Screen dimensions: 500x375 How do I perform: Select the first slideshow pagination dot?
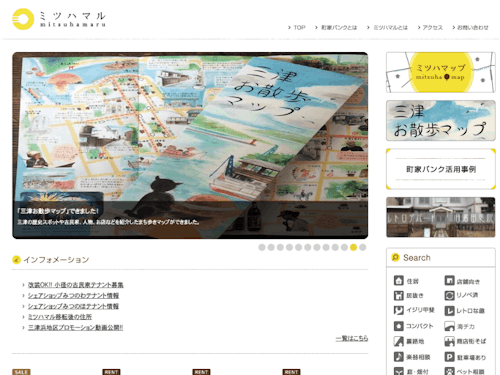[262, 247]
